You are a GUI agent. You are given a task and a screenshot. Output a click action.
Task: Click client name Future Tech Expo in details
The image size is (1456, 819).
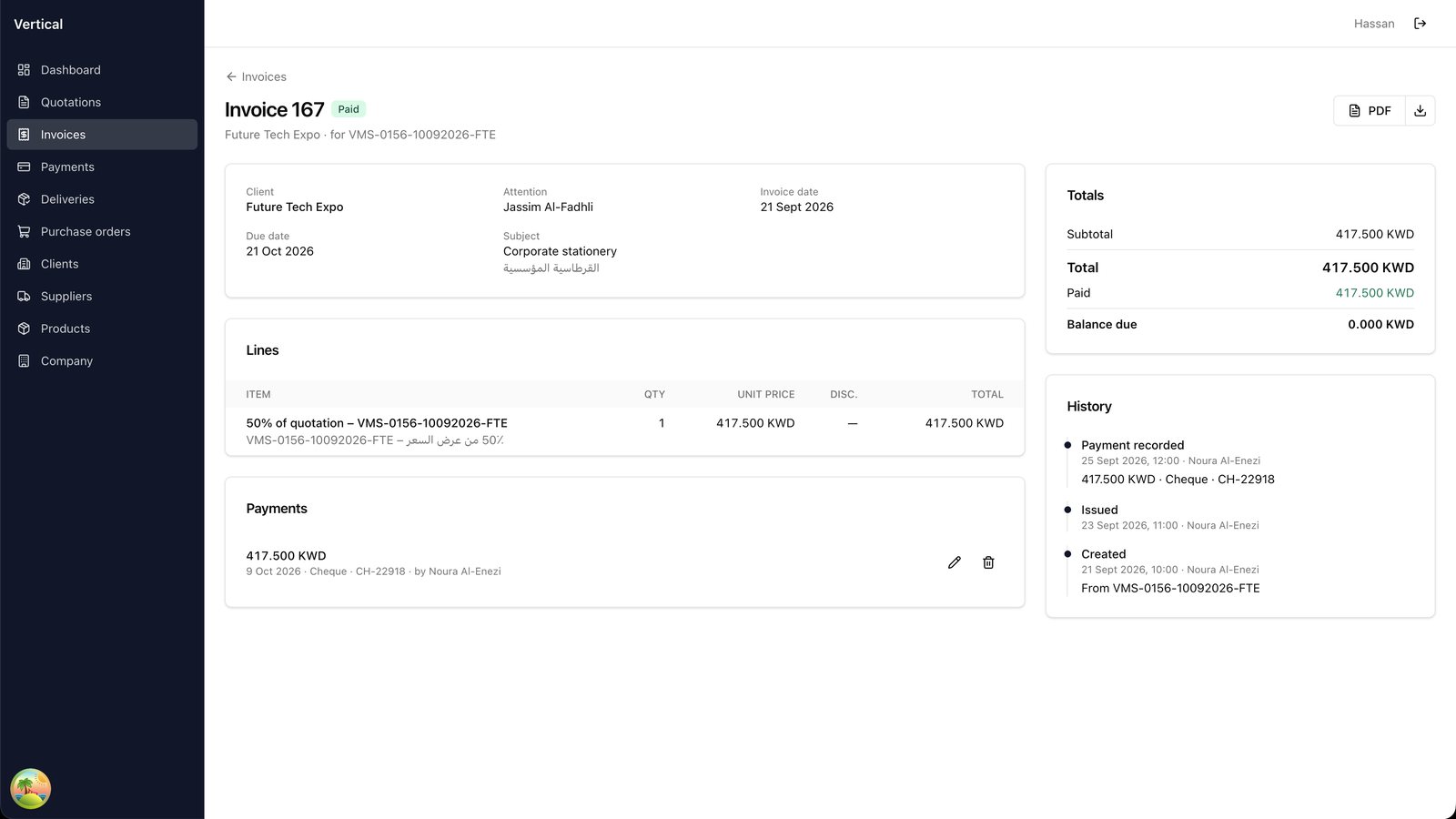click(x=295, y=207)
